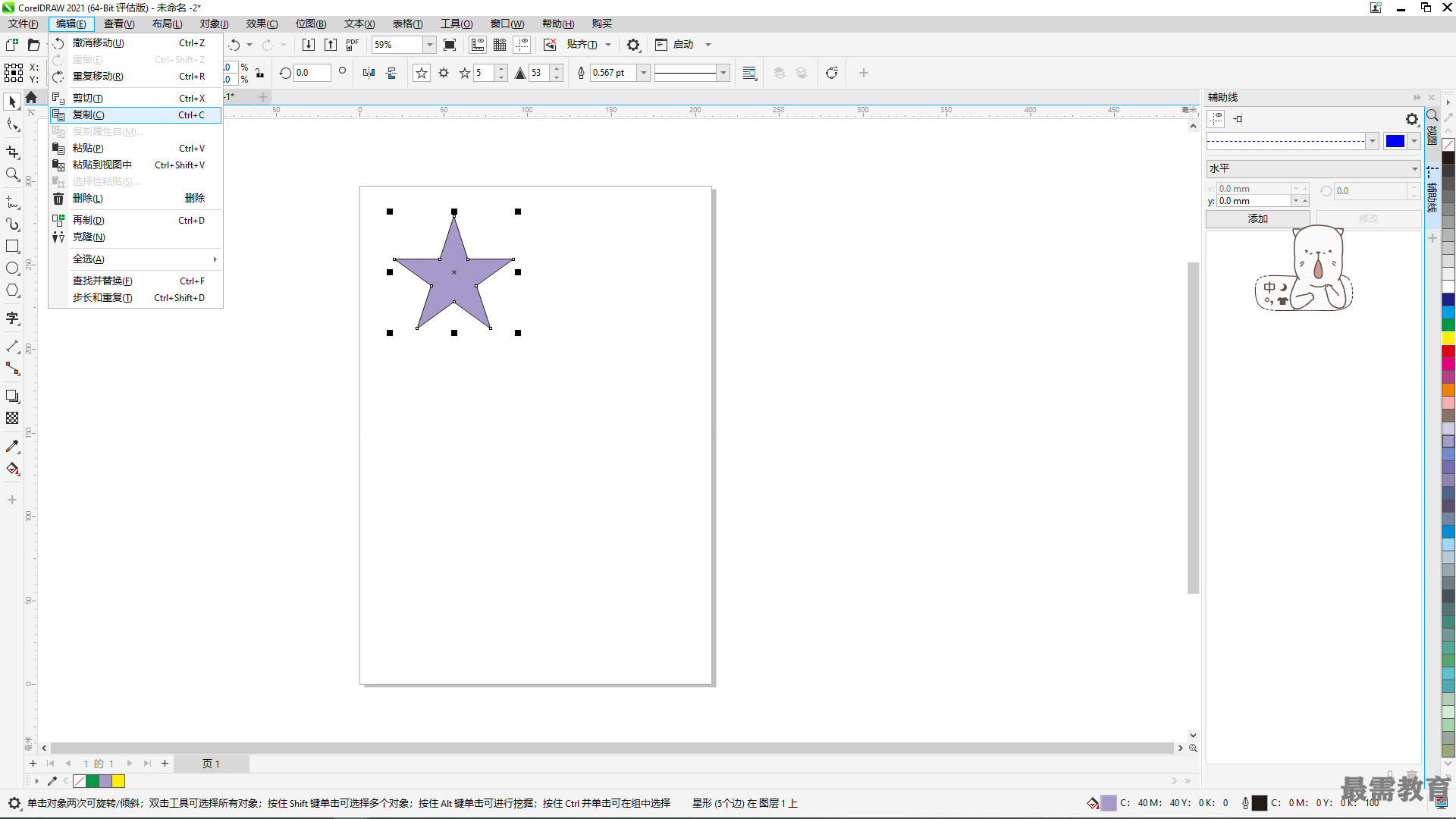This screenshot has width=1456, height=819.
Task: Select the Drop Shadow tool
Action: click(x=12, y=396)
